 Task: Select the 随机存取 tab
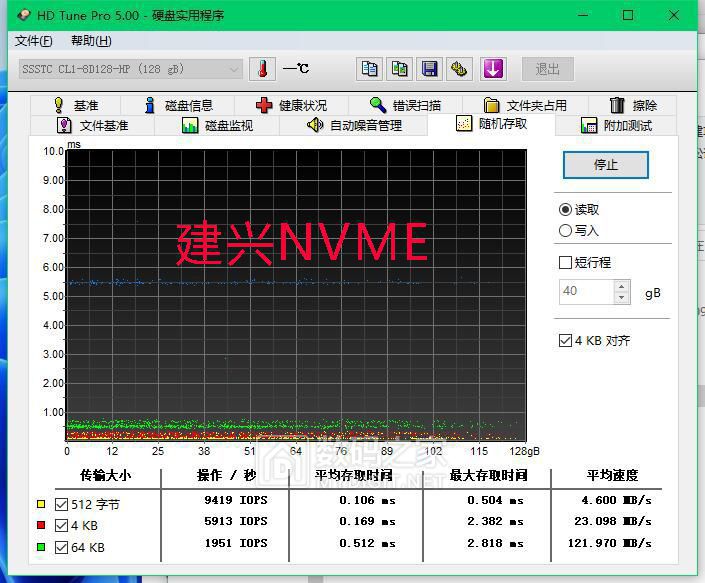point(491,124)
